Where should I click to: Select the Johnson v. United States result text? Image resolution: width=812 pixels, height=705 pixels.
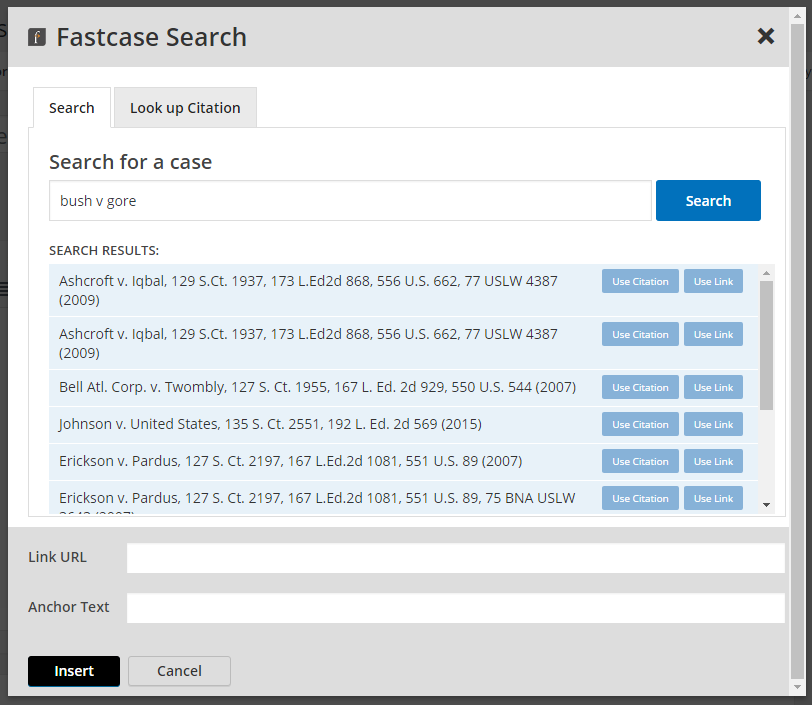tap(270, 424)
